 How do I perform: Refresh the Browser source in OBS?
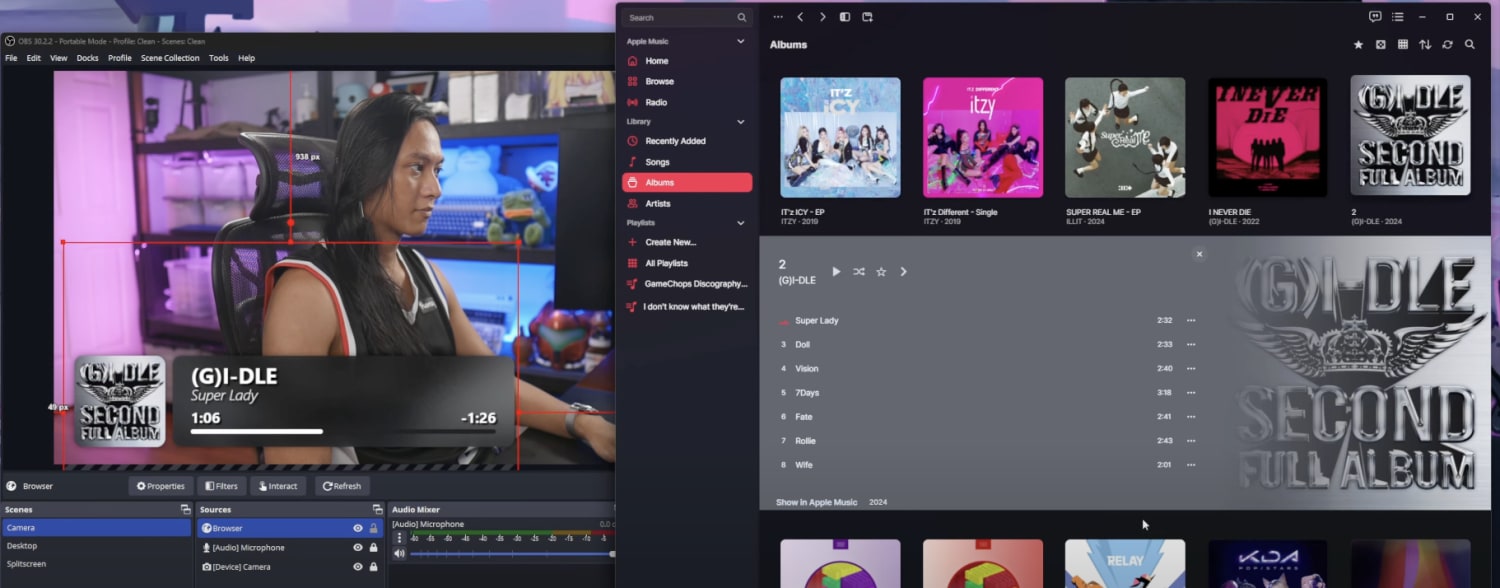pos(342,486)
